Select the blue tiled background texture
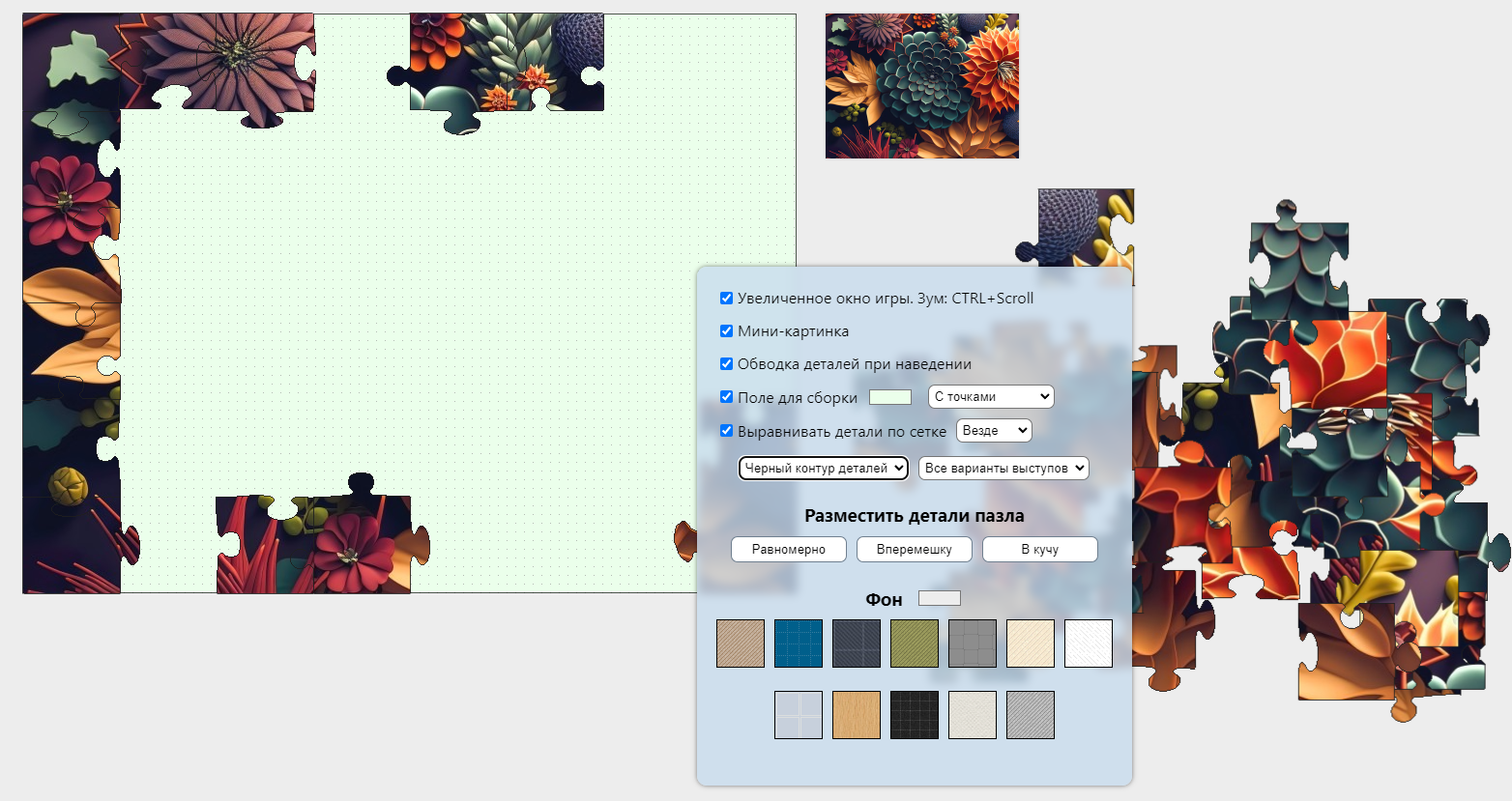The width and height of the screenshot is (1512, 801). point(799,644)
